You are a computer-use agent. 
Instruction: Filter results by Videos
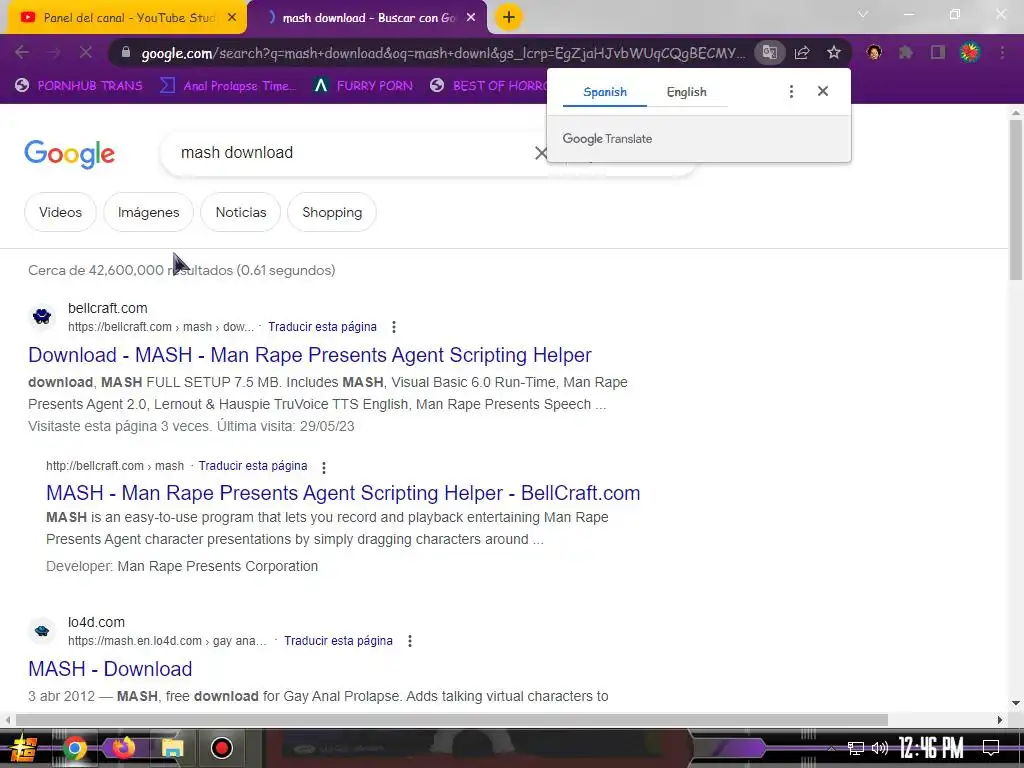click(60, 212)
